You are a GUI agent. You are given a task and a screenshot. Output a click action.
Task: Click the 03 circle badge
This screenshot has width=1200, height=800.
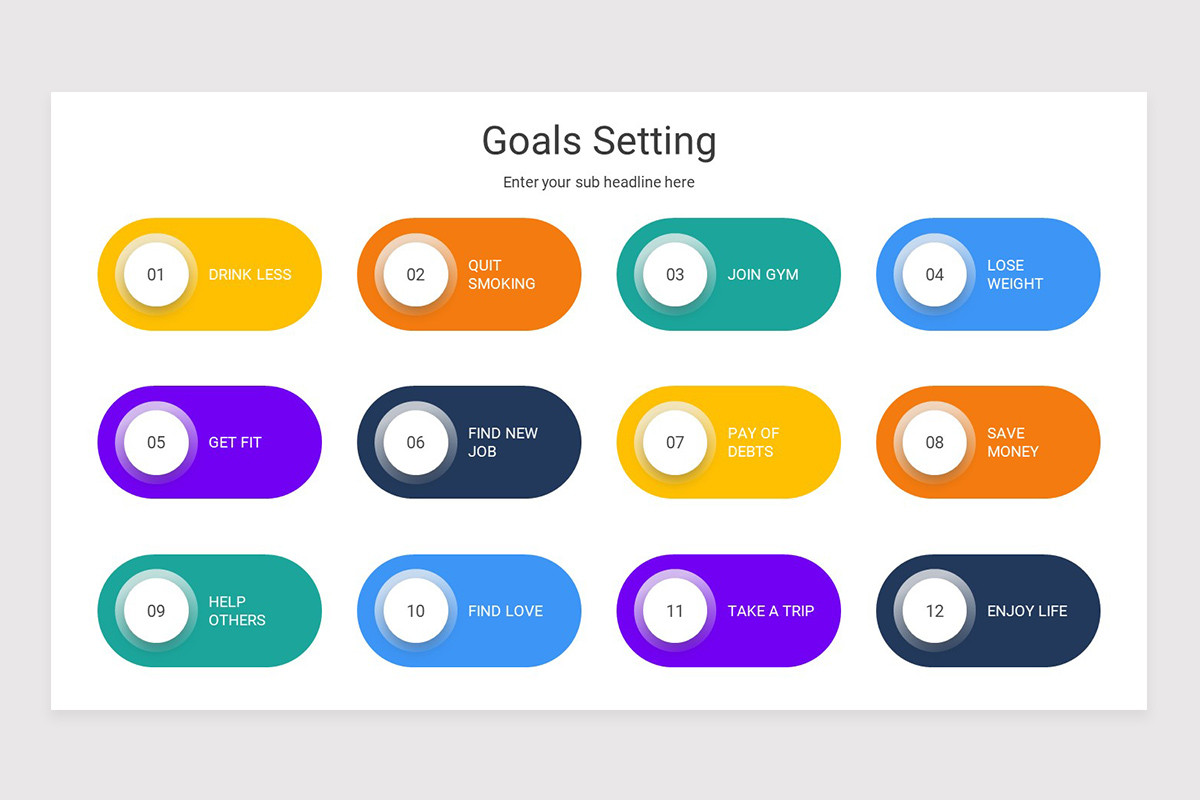click(675, 274)
